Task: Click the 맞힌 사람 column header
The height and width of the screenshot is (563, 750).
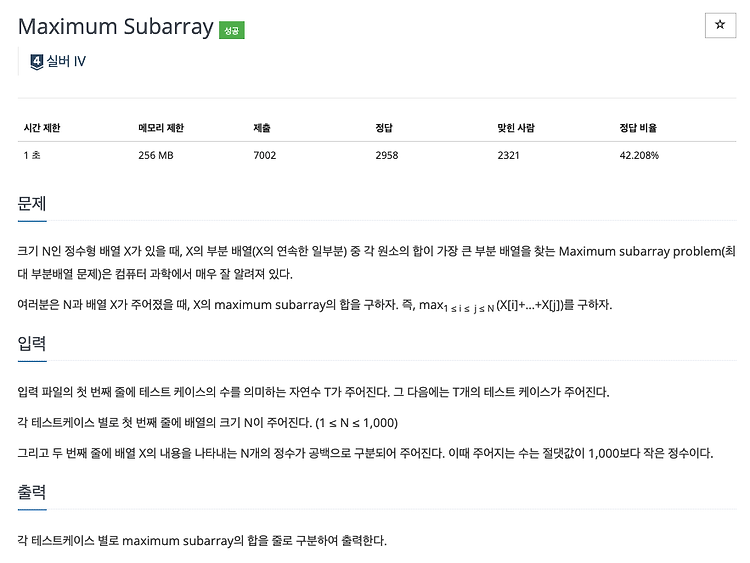Action: pos(516,128)
